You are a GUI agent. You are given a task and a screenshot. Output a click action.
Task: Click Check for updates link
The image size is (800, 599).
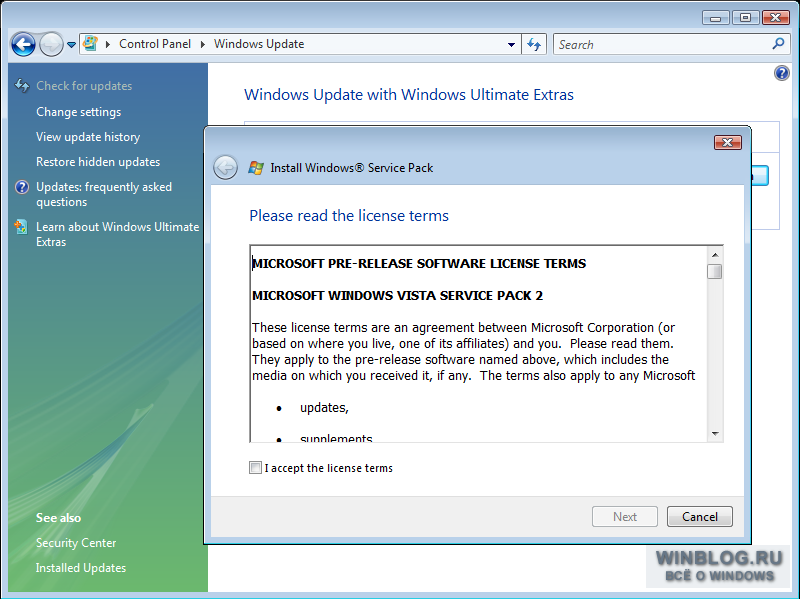pyautogui.click(x=84, y=86)
